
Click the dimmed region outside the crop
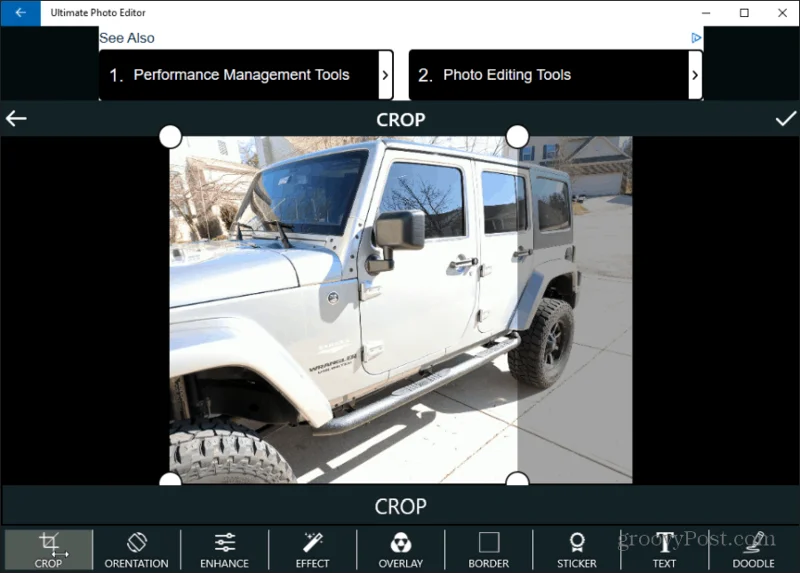tap(575, 310)
